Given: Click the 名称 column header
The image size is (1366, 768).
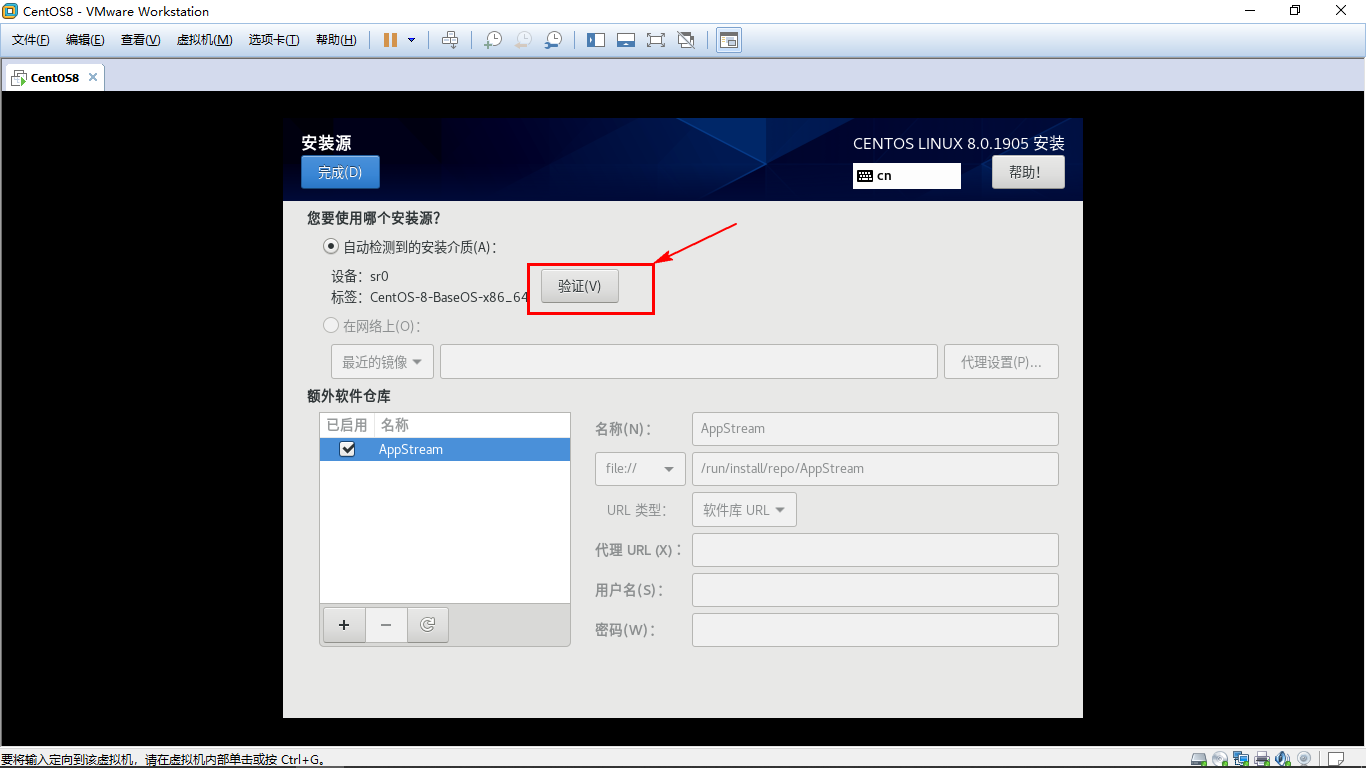Looking at the screenshot, I should [472, 425].
